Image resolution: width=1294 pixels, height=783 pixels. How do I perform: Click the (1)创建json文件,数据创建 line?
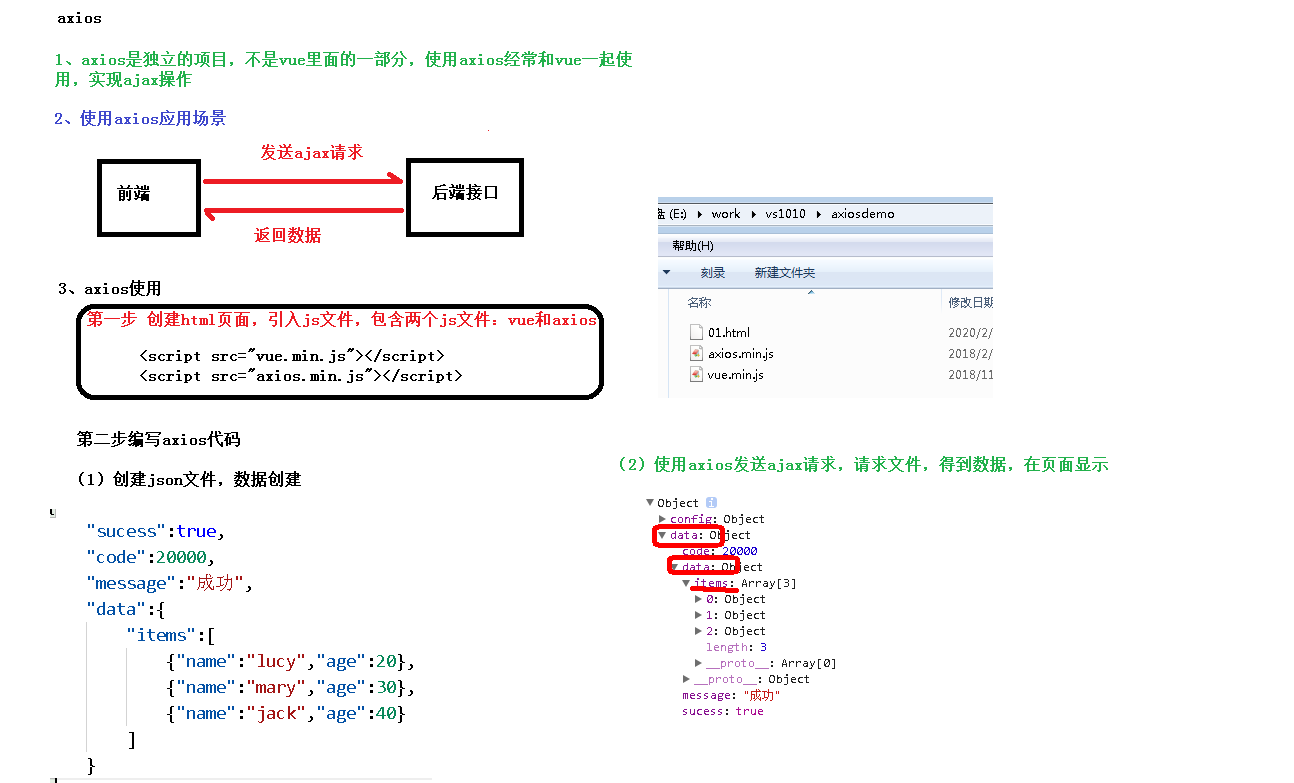pyautogui.click(x=189, y=479)
